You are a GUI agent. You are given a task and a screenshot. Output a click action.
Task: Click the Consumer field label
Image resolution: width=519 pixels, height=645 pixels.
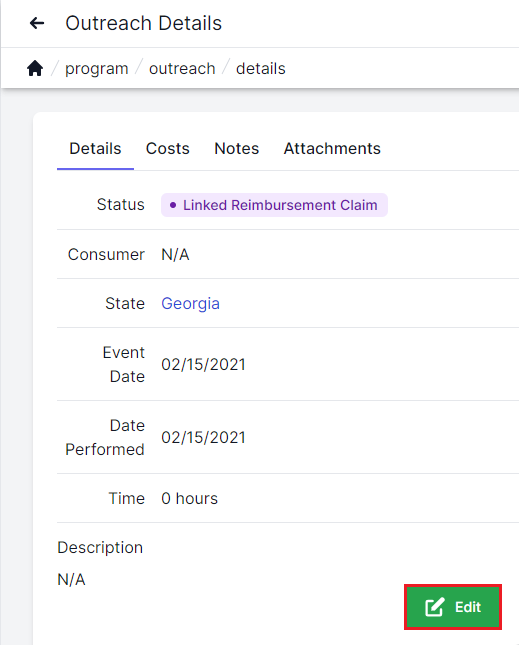(x=106, y=255)
